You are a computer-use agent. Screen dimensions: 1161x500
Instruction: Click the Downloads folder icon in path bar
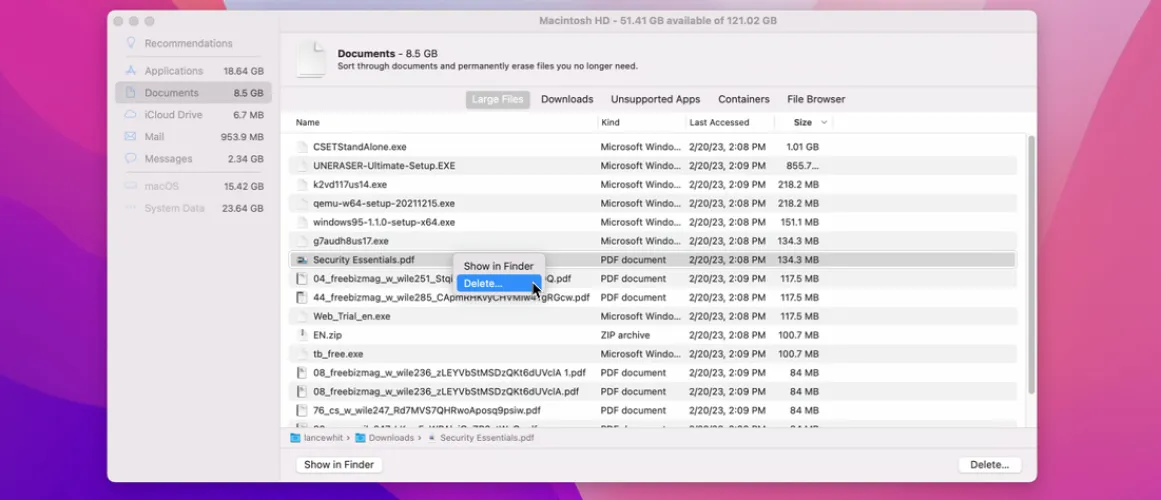coord(363,438)
